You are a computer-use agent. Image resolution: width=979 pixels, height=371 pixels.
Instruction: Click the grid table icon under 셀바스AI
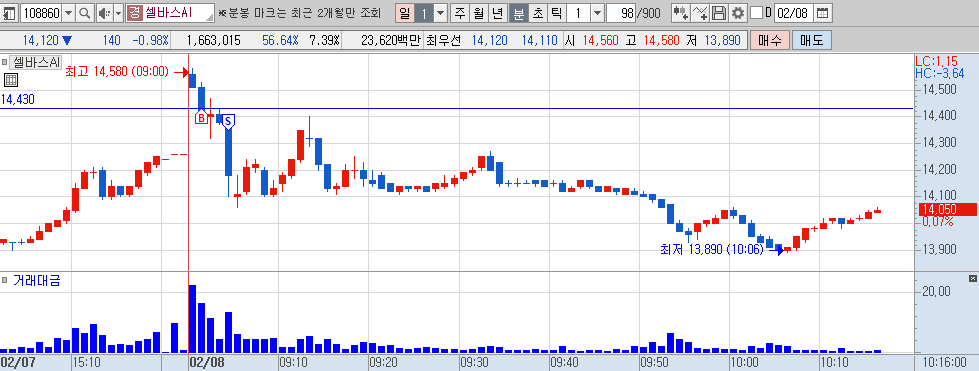pos(11,79)
